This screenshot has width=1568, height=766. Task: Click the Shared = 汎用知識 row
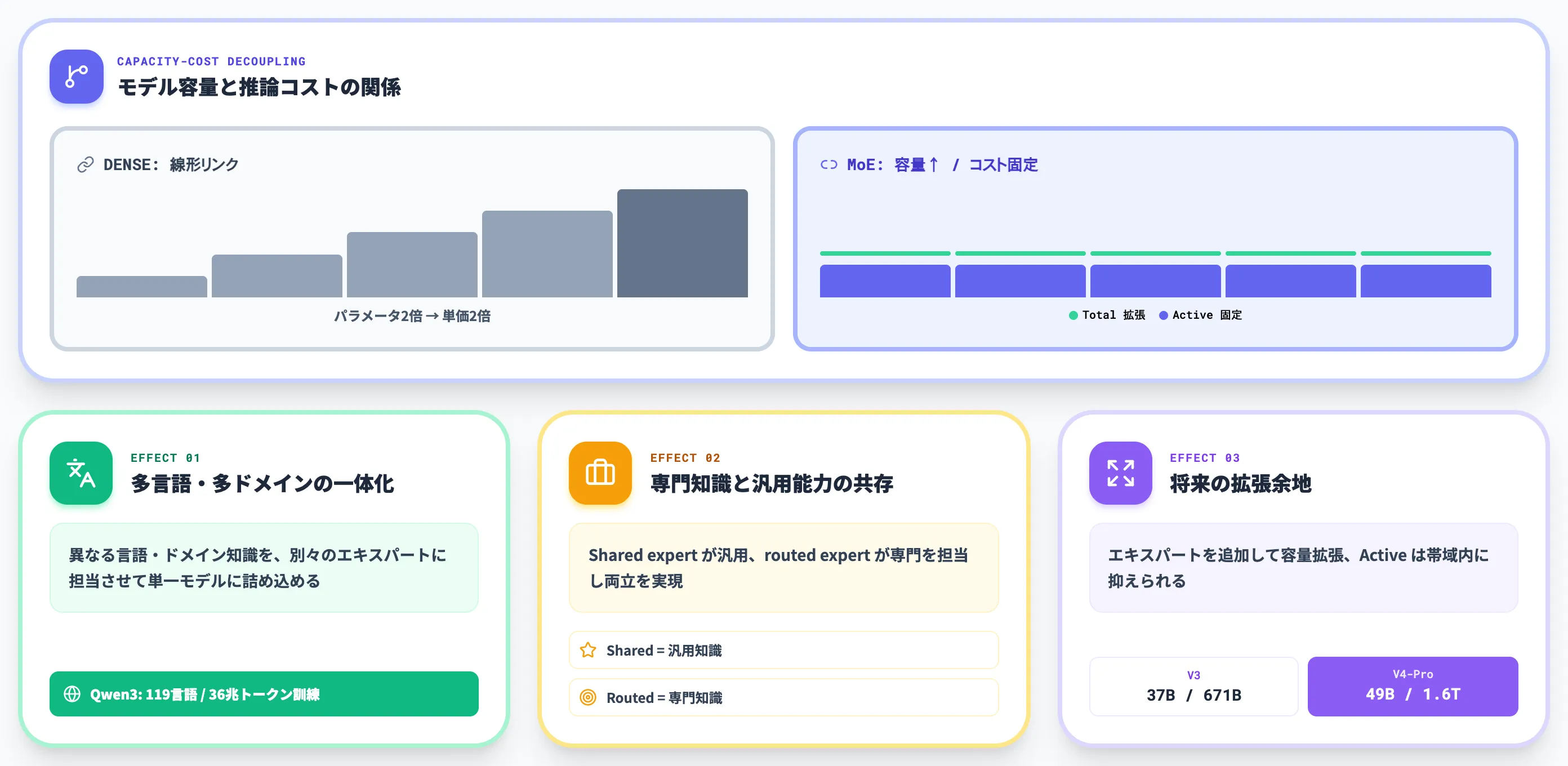click(783, 651)
